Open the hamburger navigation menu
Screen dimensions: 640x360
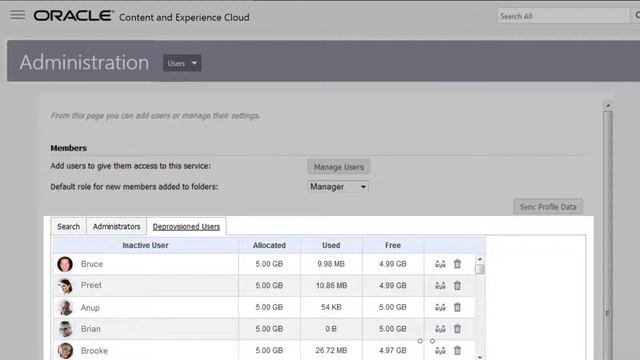coord(18,15)
